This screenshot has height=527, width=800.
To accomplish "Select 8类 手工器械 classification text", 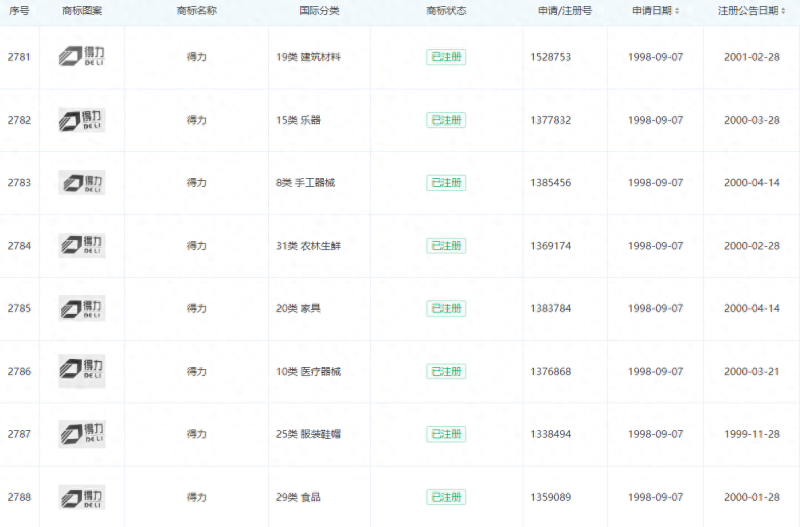I will tap(308, 183).
